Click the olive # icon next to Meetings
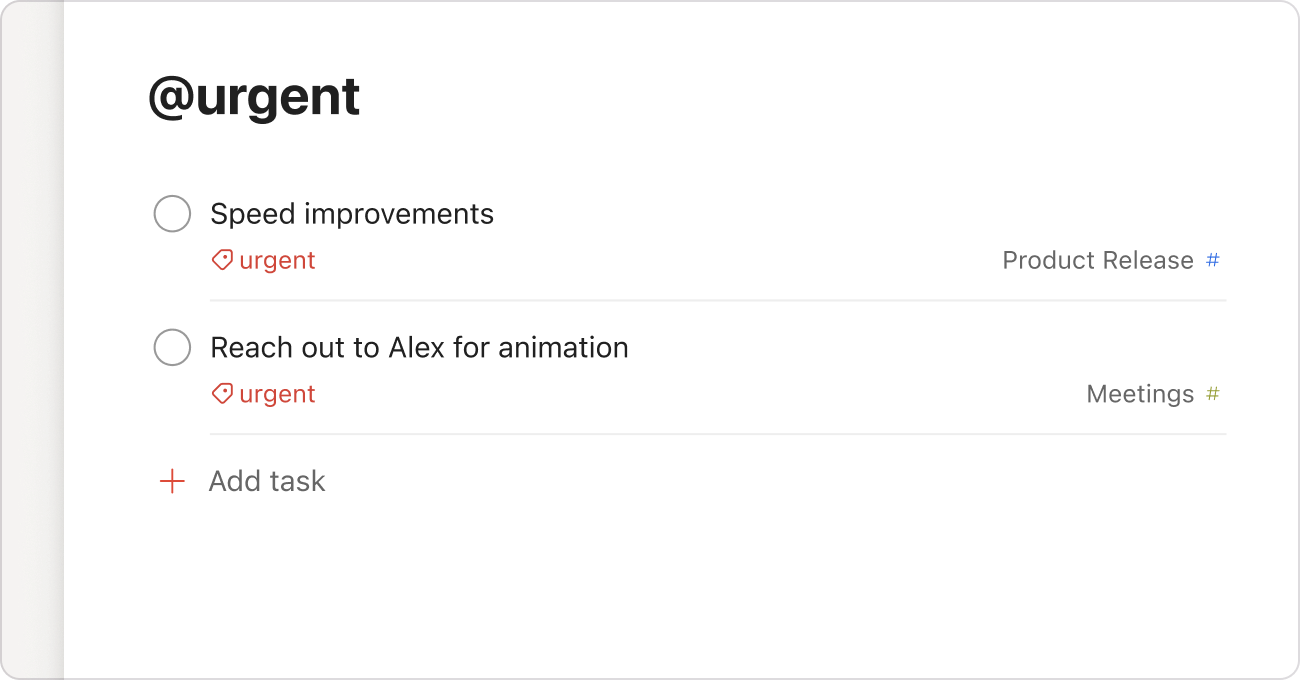The height and width of the screenshot is (680, 1300). (x=1211, y=394)
